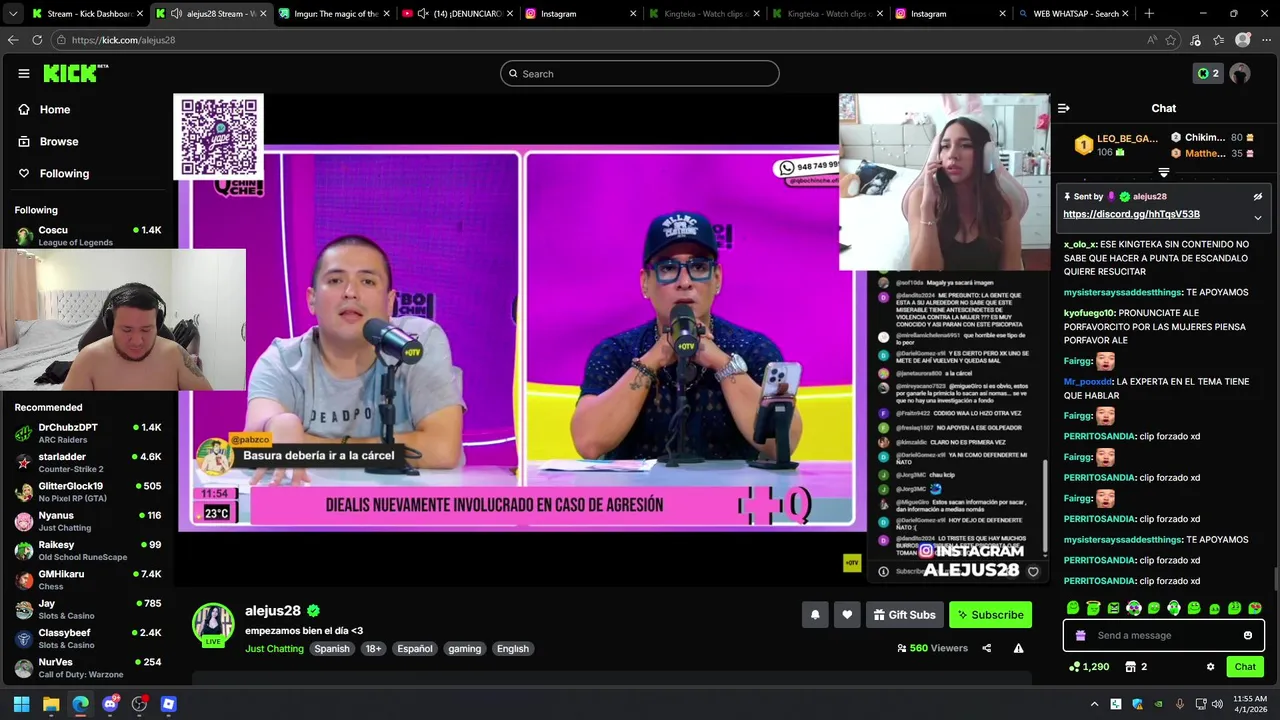The height and width of the screenshot is (720, 1280).
Task: Open GMHikaru recommended channel
Action: click(88, 580)
